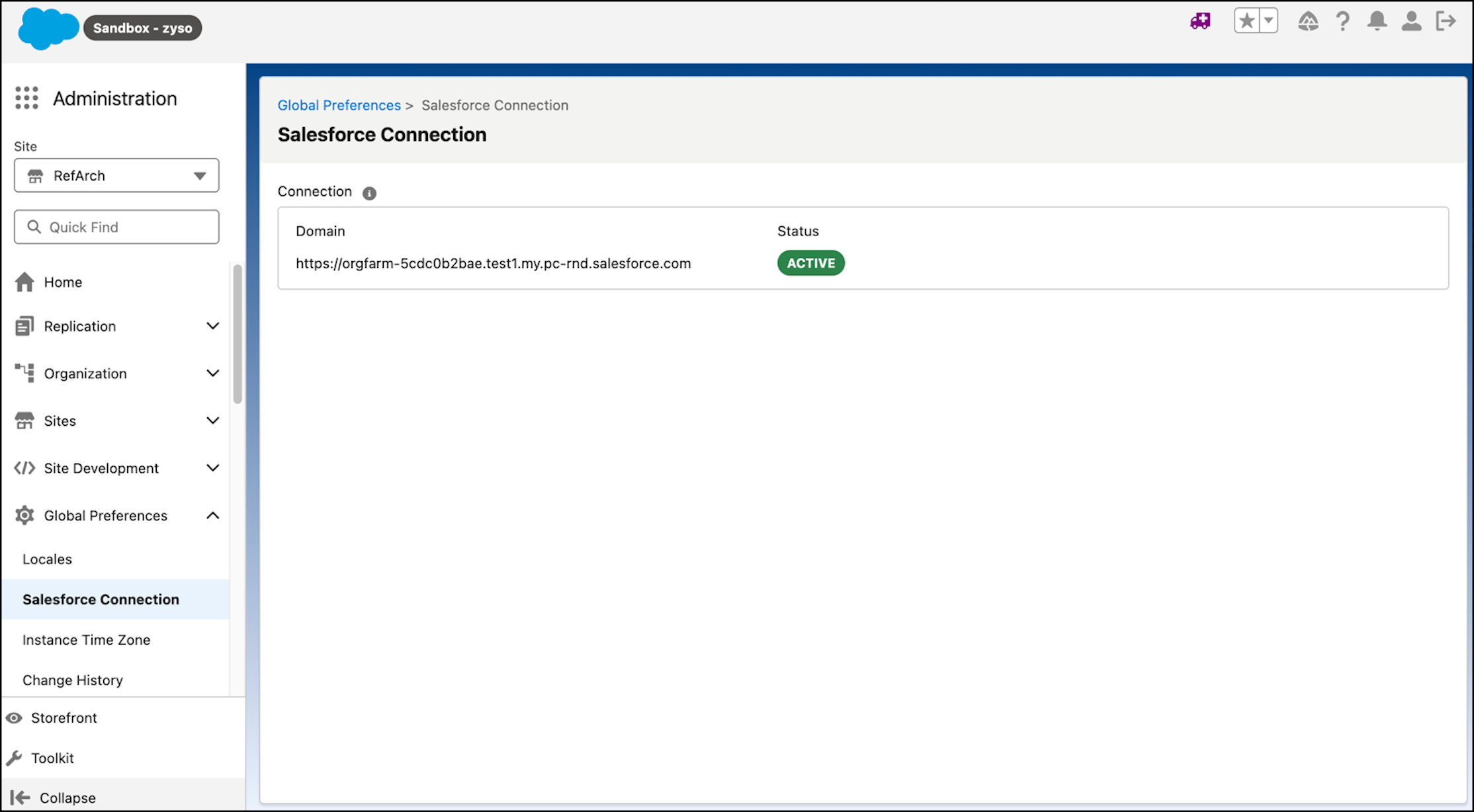Select Locales in the sidebar
This screenshot has height=812, width=1474.
(116, 559)
